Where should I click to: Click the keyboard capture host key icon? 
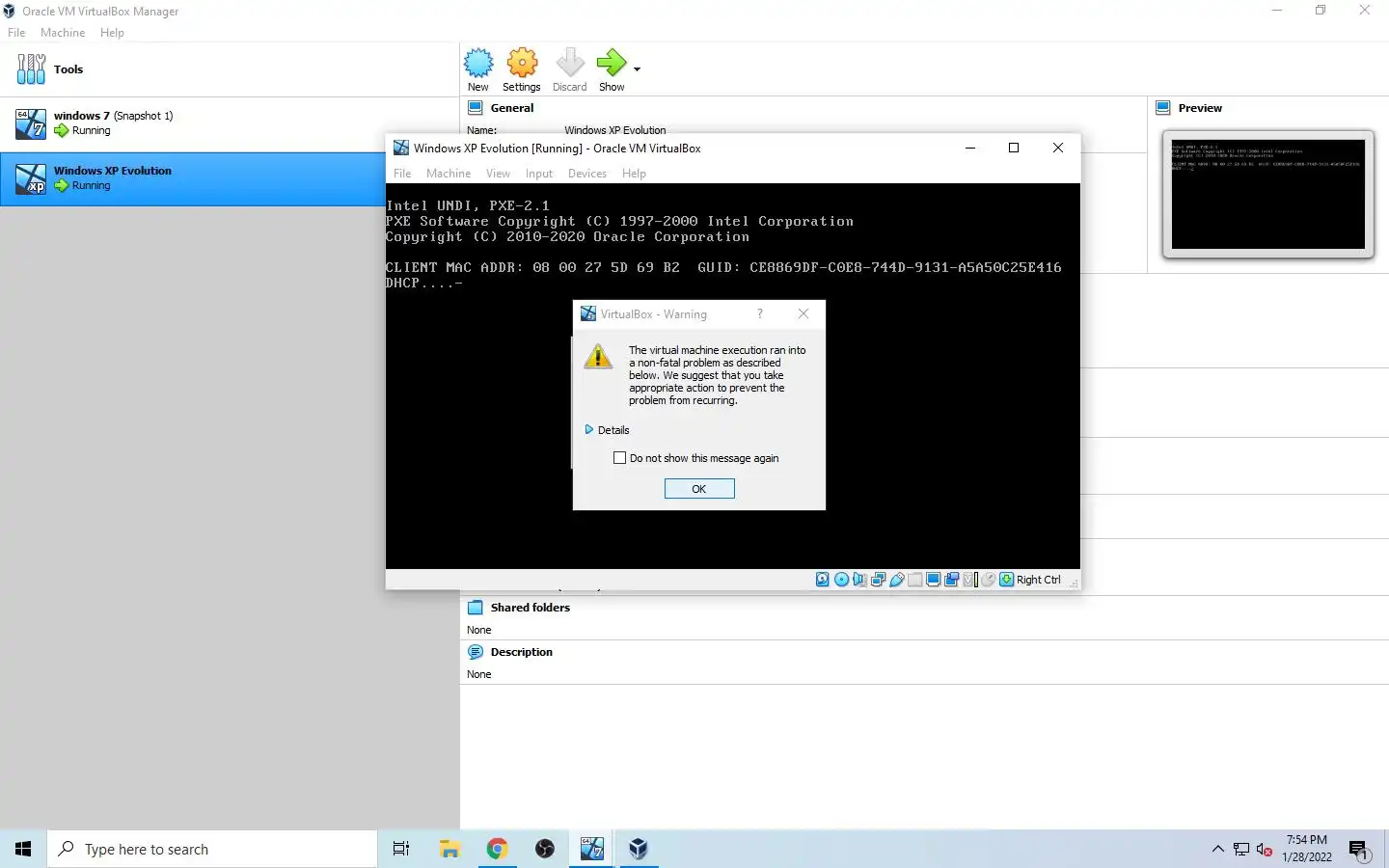[x=1007, y=580]
